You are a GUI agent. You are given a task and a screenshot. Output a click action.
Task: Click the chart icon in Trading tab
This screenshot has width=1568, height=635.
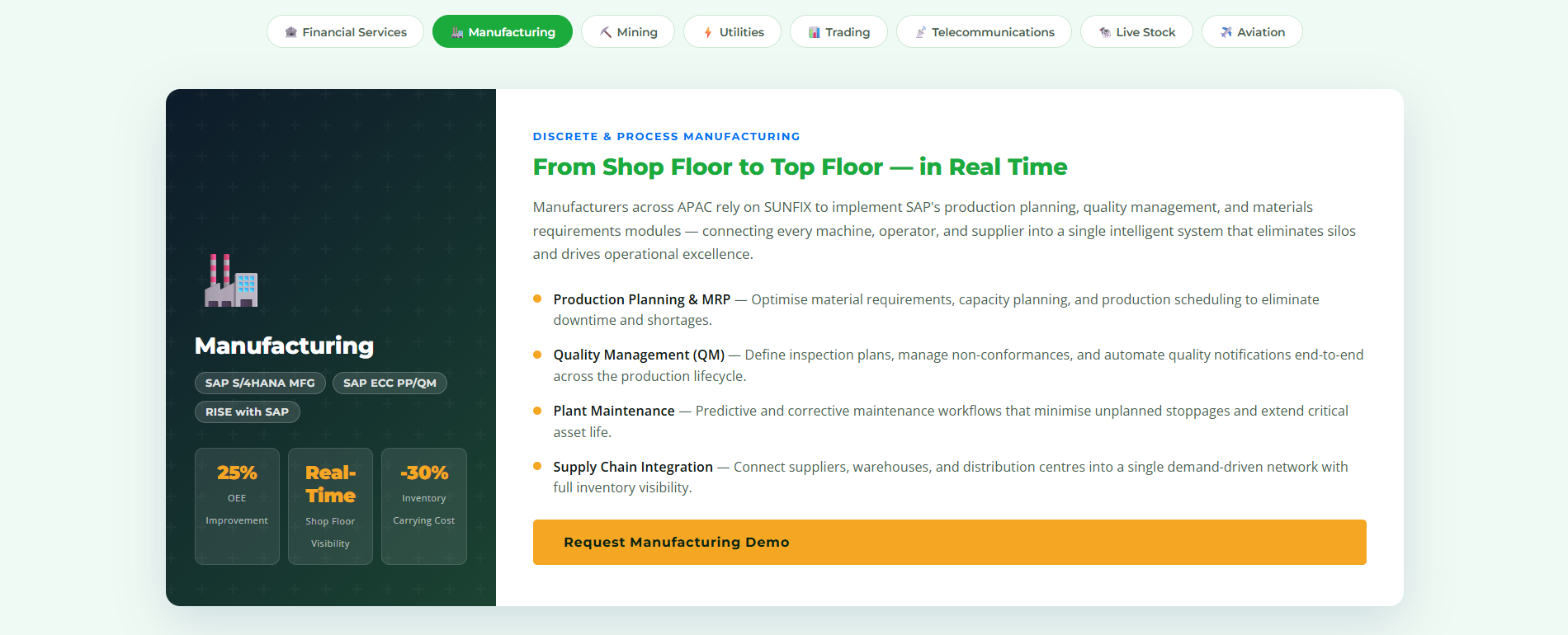[815, 32]
